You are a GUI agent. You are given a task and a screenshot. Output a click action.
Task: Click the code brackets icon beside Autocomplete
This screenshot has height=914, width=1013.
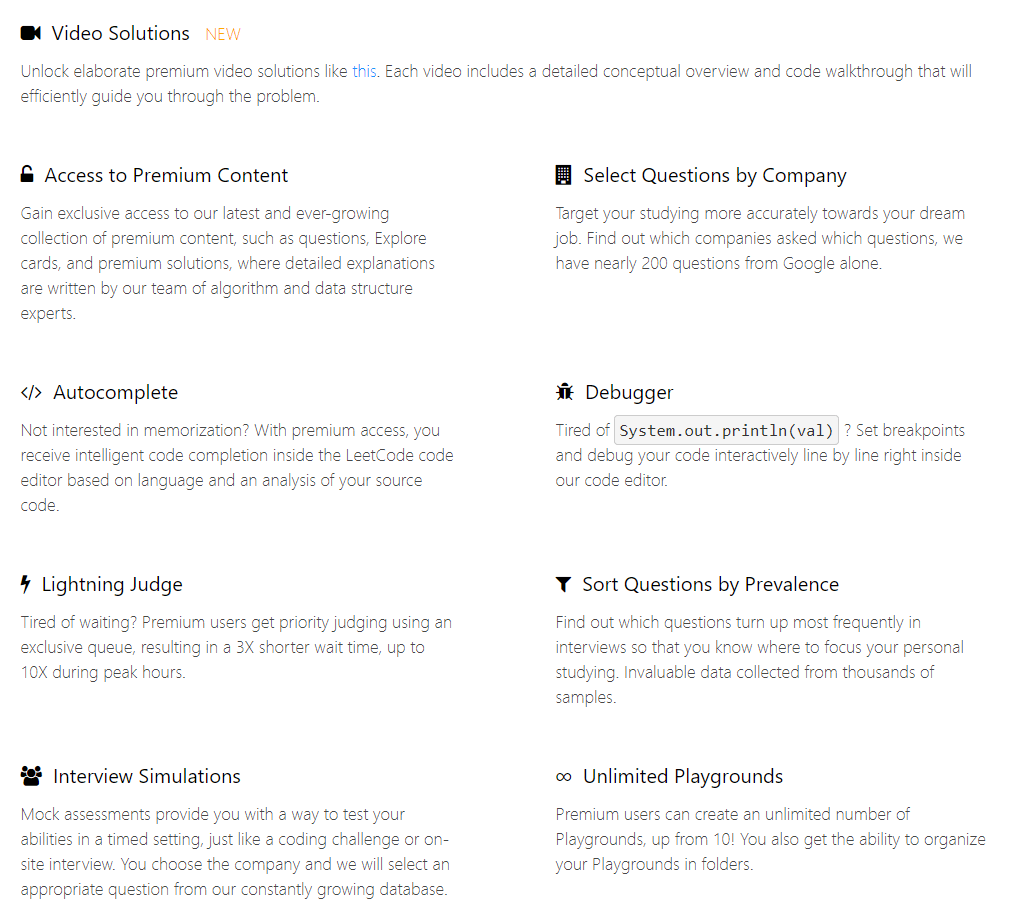coord(31,392)
